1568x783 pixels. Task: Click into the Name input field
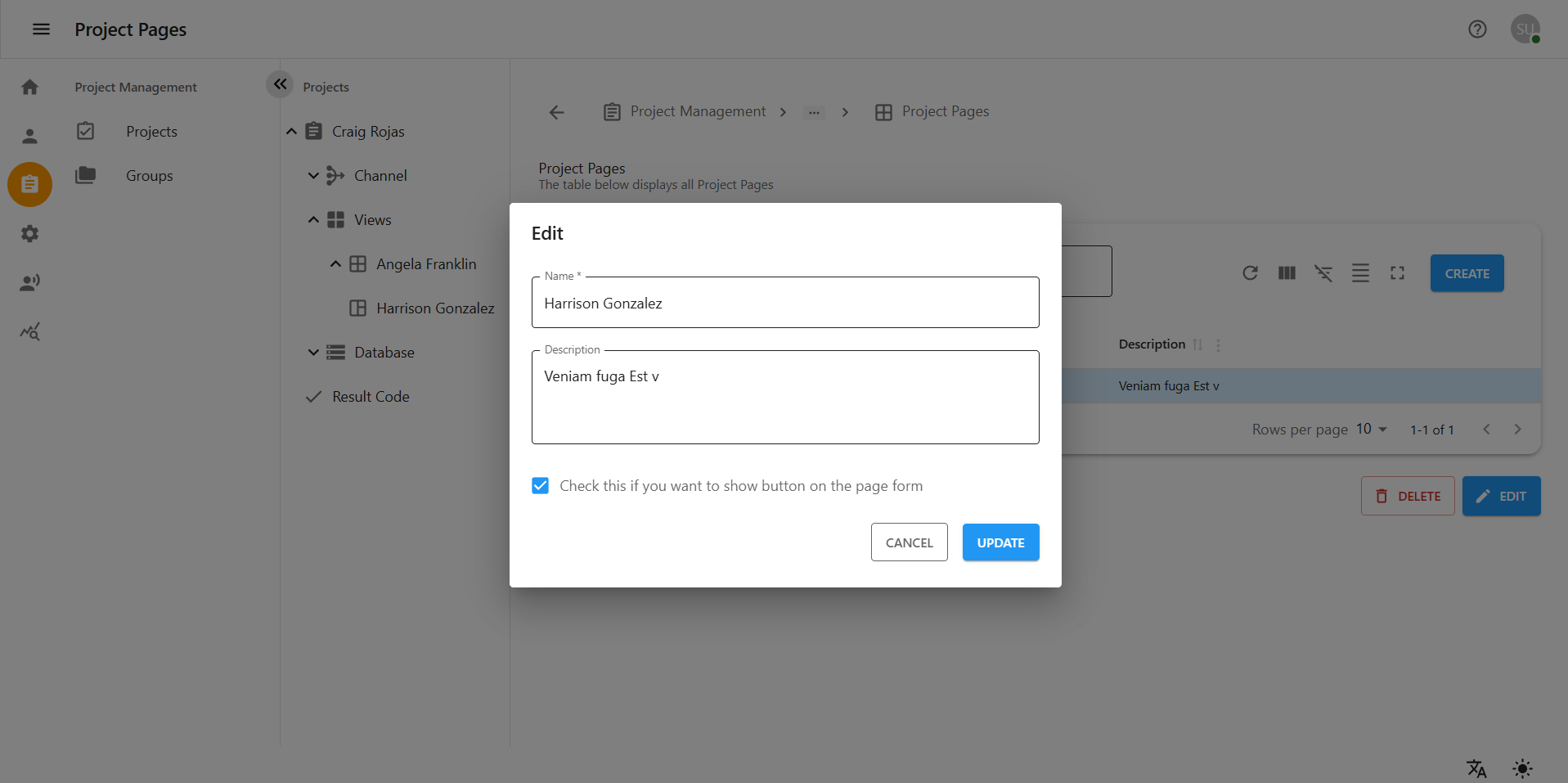pos(784,304)
